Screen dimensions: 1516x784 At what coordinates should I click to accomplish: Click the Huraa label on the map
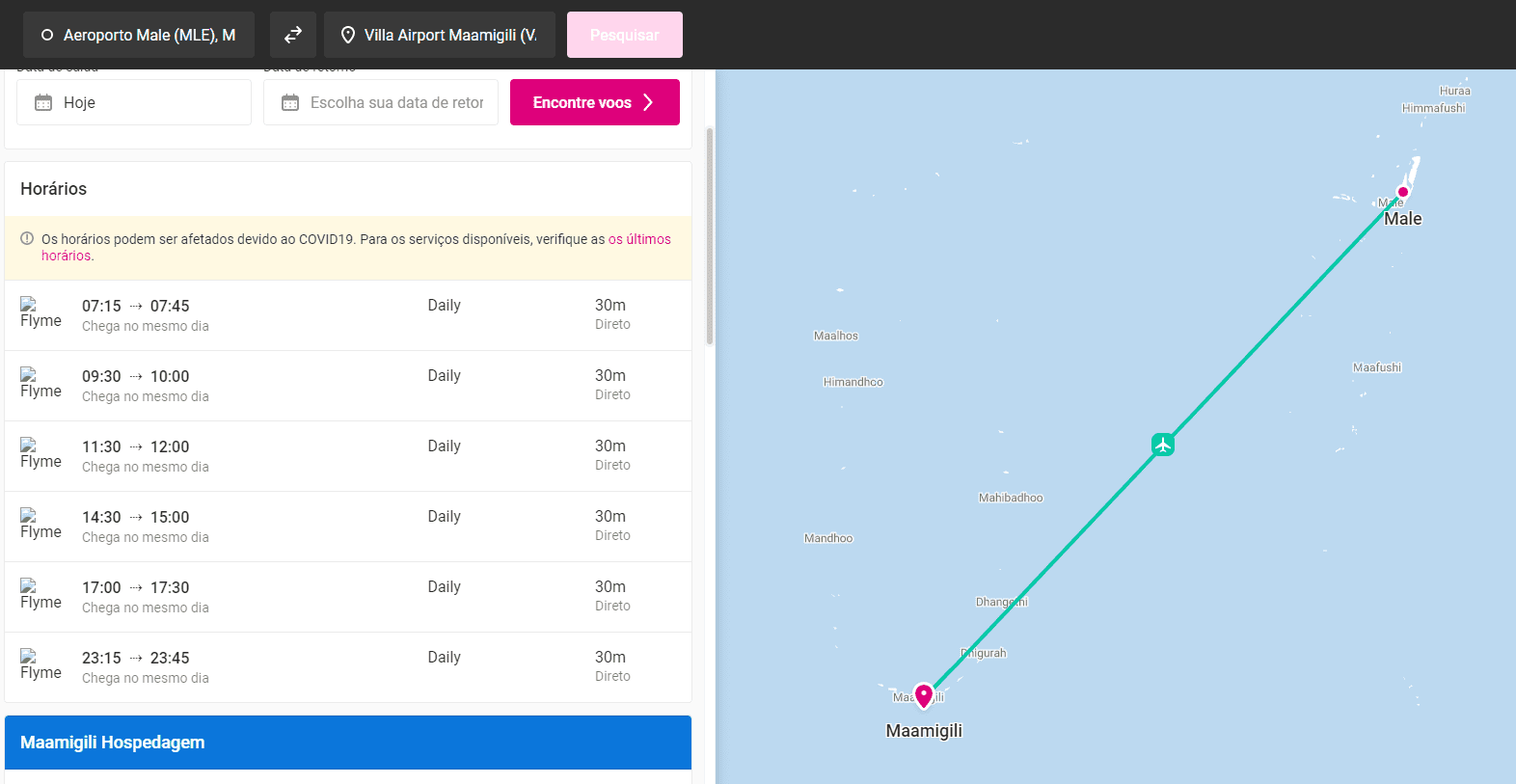[1455, 91]
